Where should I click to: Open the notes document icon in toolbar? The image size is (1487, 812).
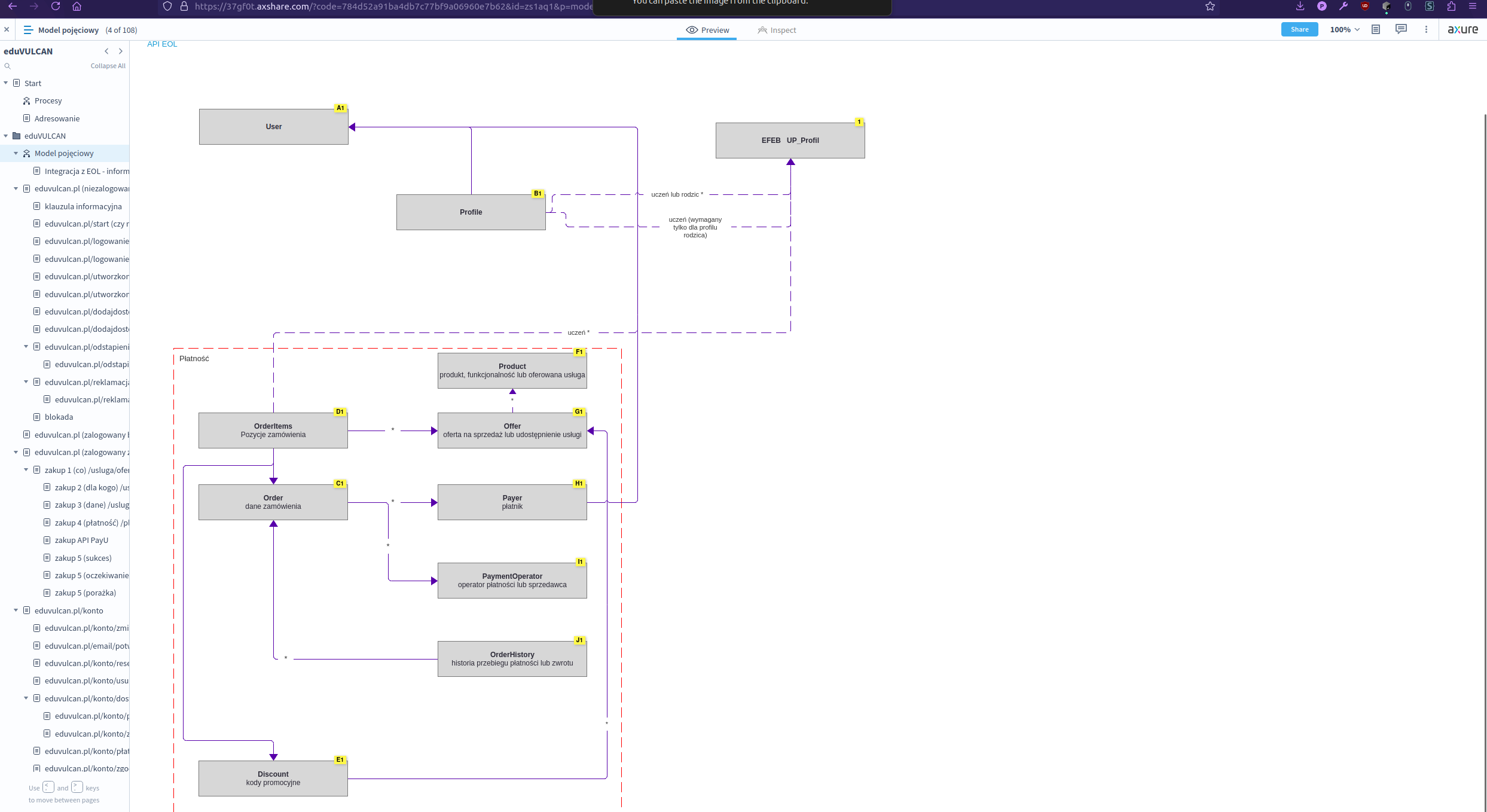[1376, 29]
